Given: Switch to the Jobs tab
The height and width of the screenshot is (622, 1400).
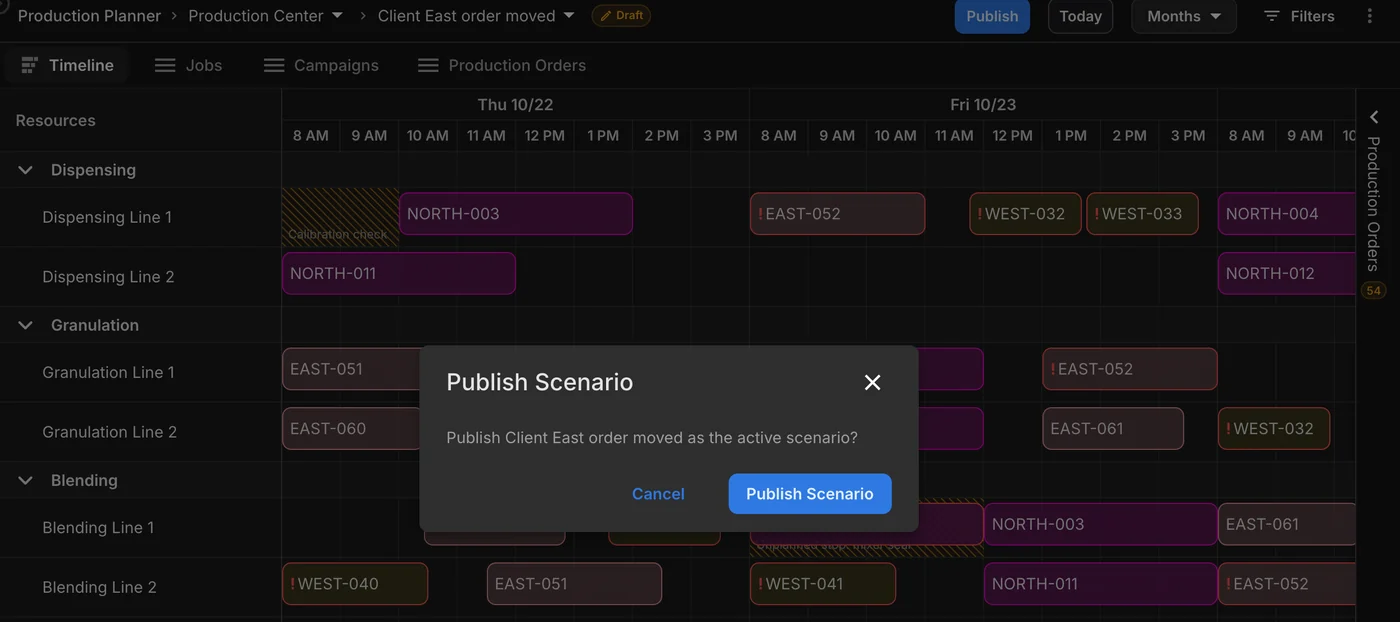Looking at the screenshot, I should click(x=188, y=65).
